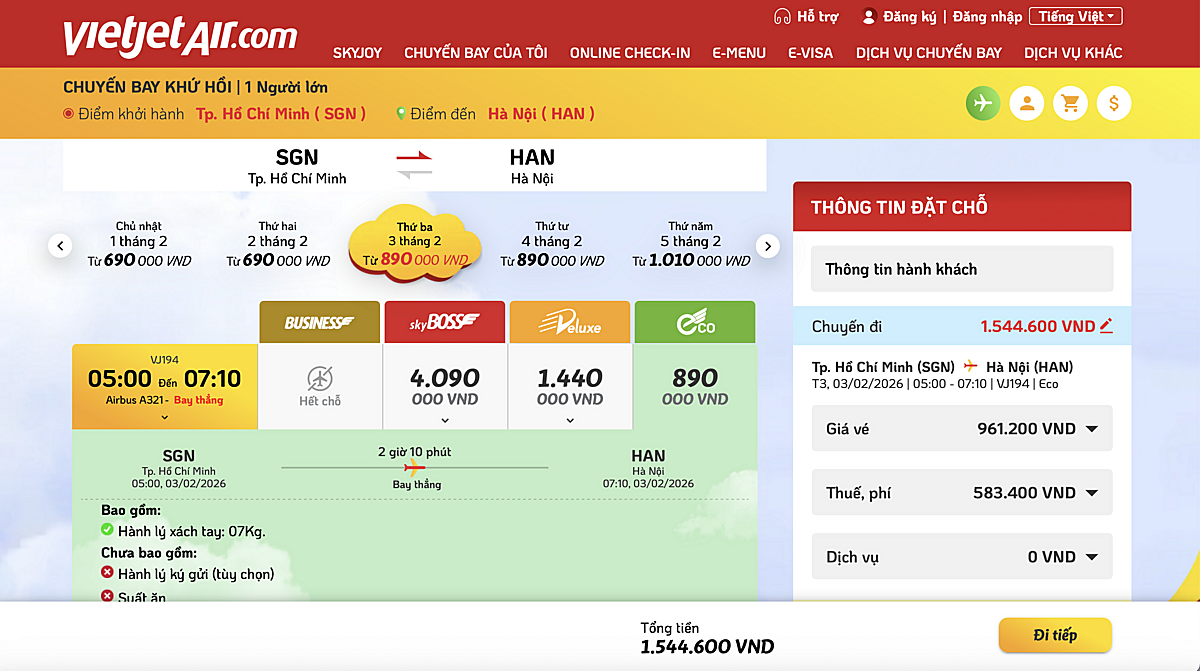1200x671 pixels.
Task: Pick the SkyBoss 4.090 fare option
Action: click(445, 386)
